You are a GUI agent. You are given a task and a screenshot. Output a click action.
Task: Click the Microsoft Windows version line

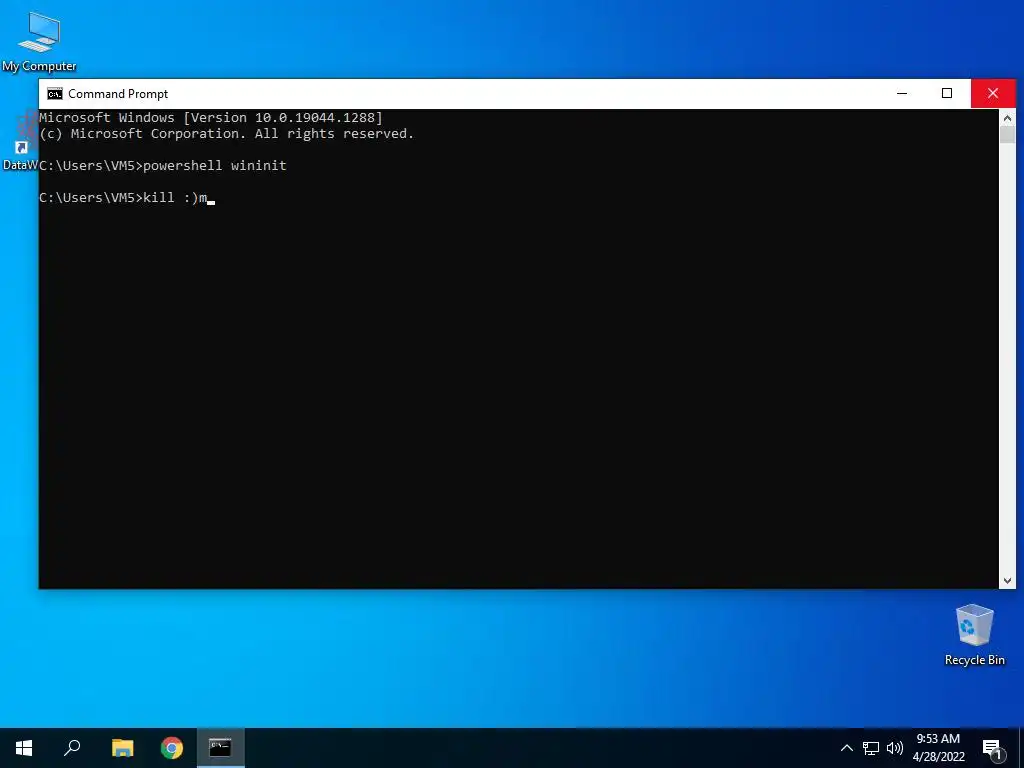211,118
